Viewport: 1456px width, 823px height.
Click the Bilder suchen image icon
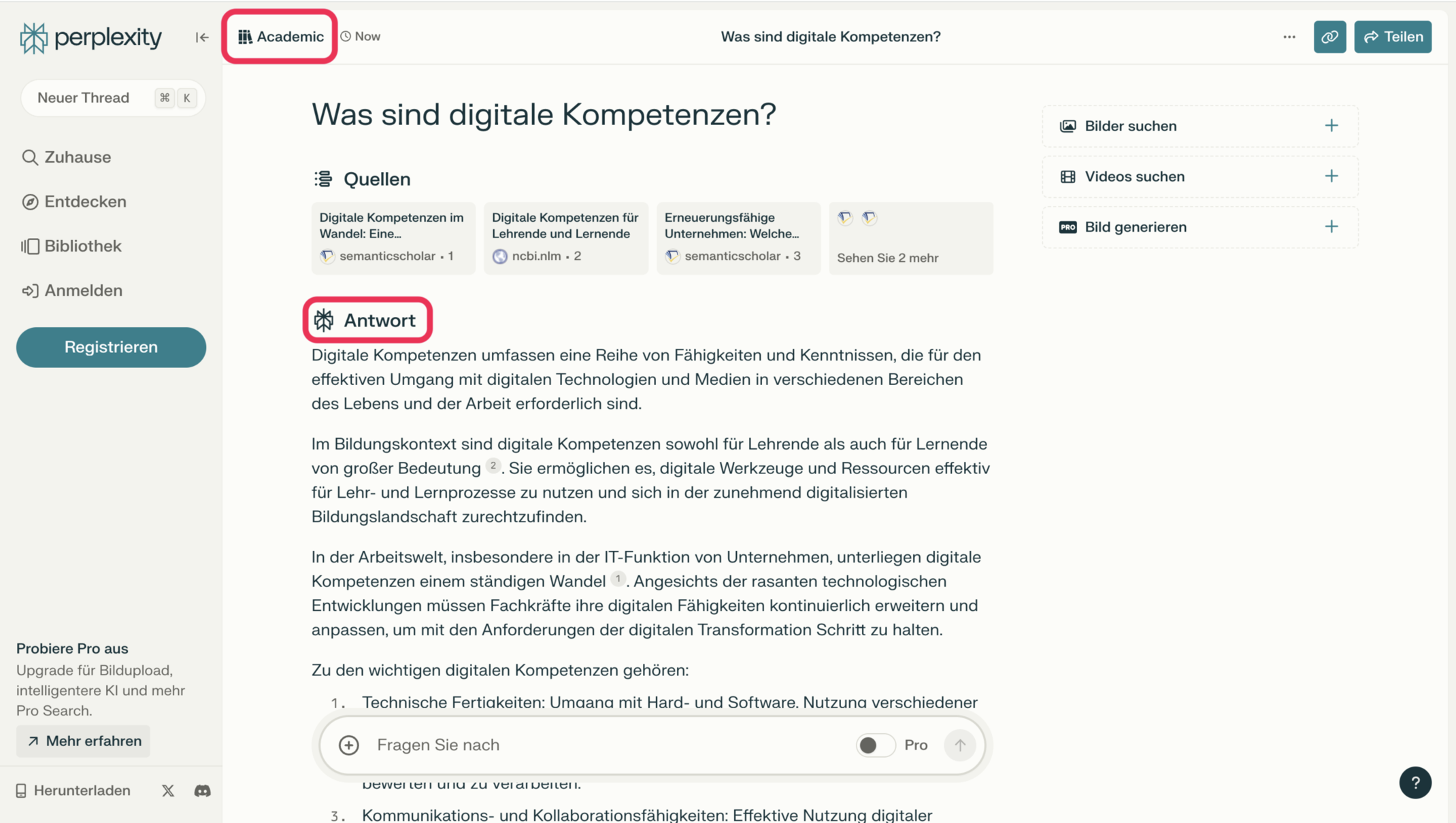[1068, 126]
